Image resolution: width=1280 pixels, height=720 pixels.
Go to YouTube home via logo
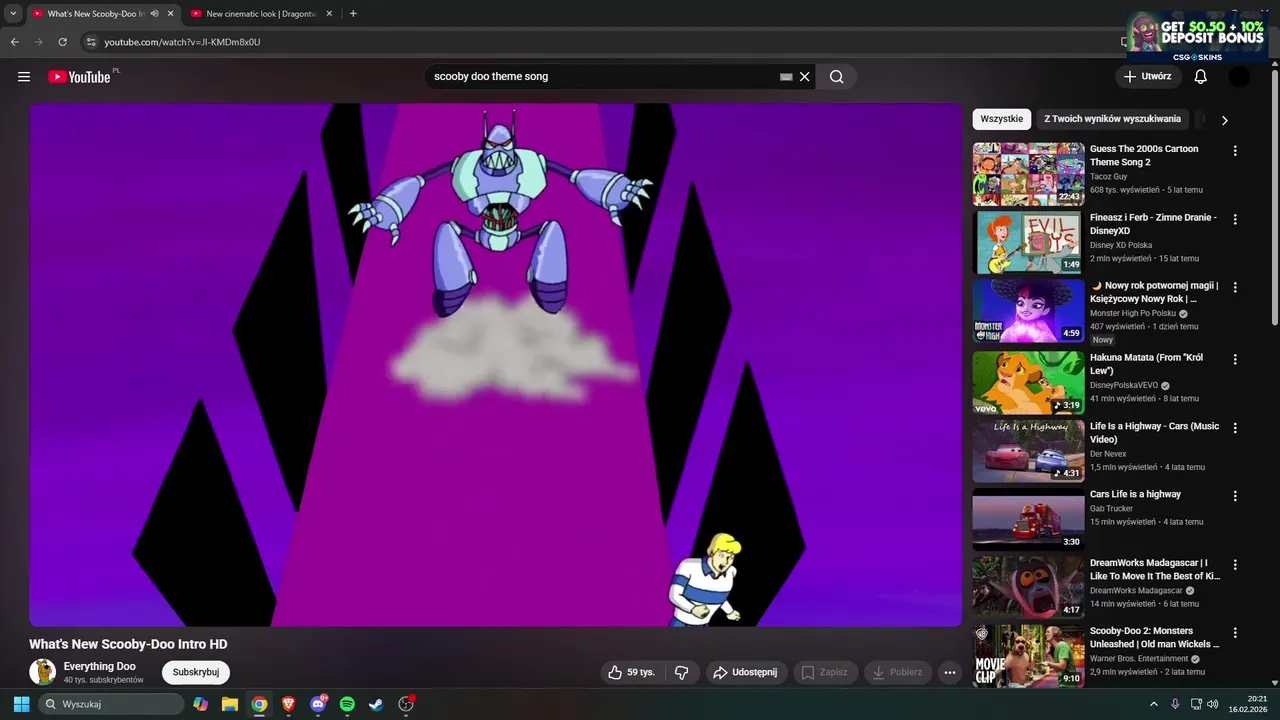tap(79, 77)
